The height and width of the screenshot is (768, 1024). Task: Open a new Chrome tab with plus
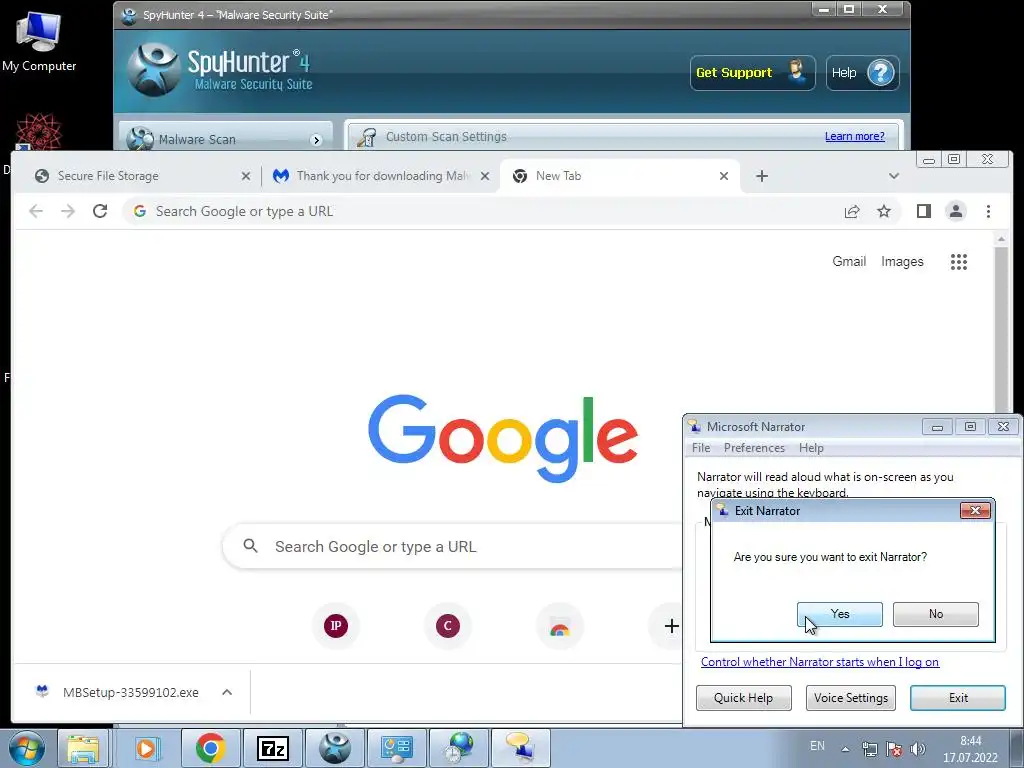761,176
